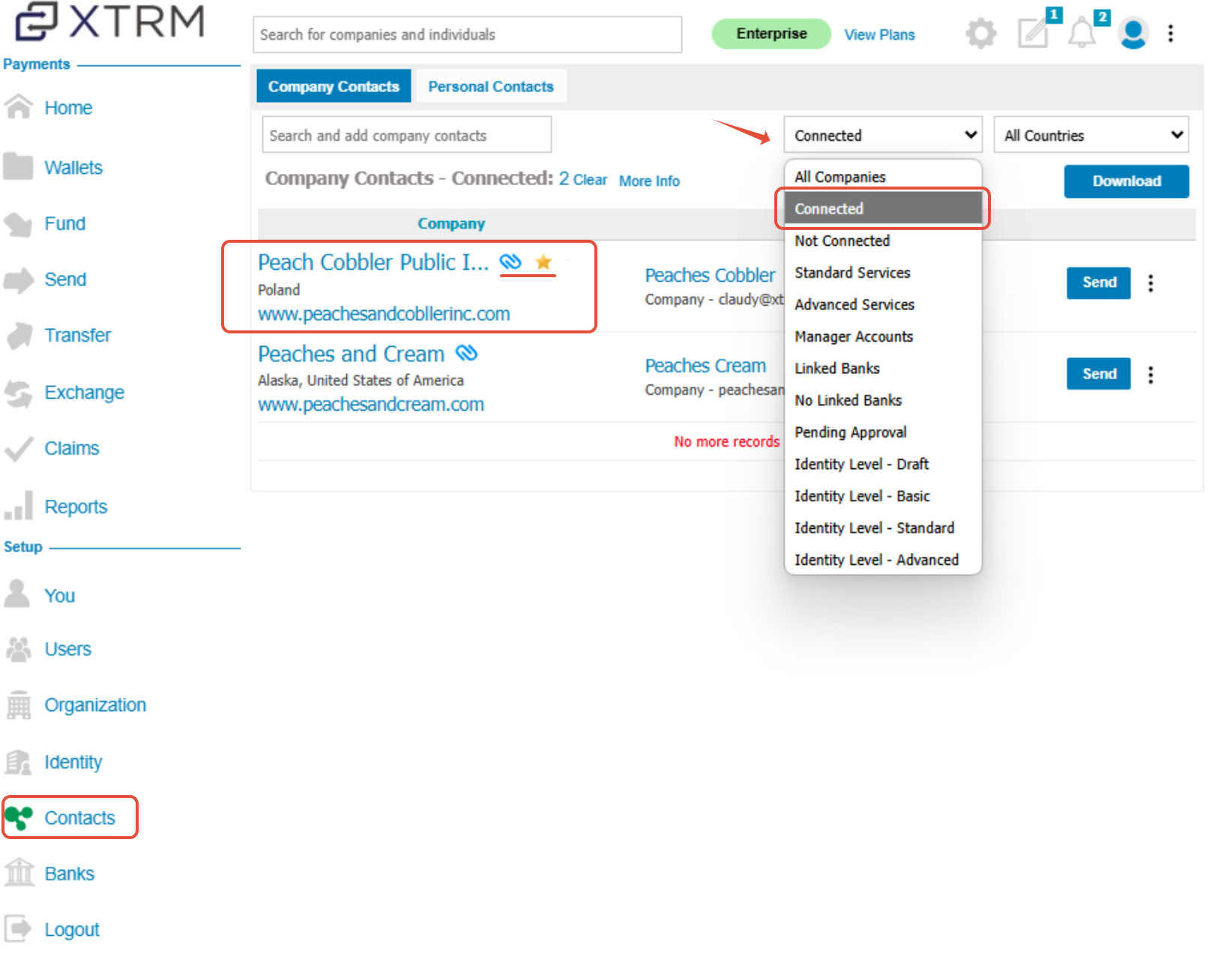Click the Wallets folder icon
1212x980 pixels.
click(18, 166)
